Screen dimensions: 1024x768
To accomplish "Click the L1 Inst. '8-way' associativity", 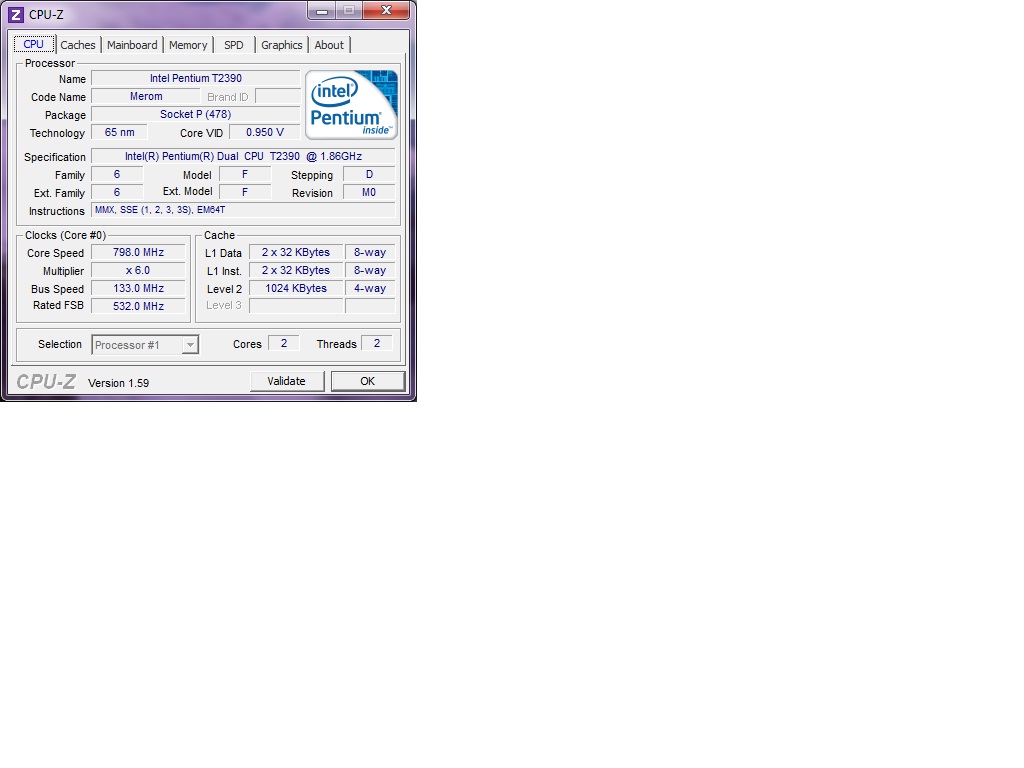I will [x=370, y=270].
